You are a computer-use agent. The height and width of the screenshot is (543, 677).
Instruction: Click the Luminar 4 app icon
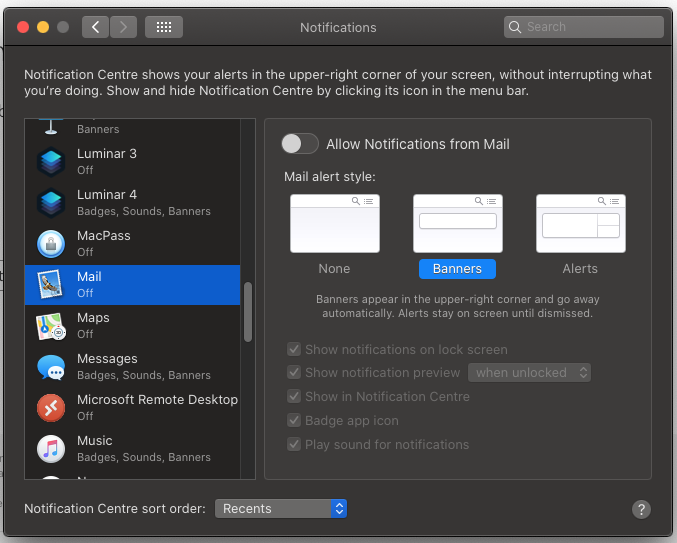click(x=51, y=203)
